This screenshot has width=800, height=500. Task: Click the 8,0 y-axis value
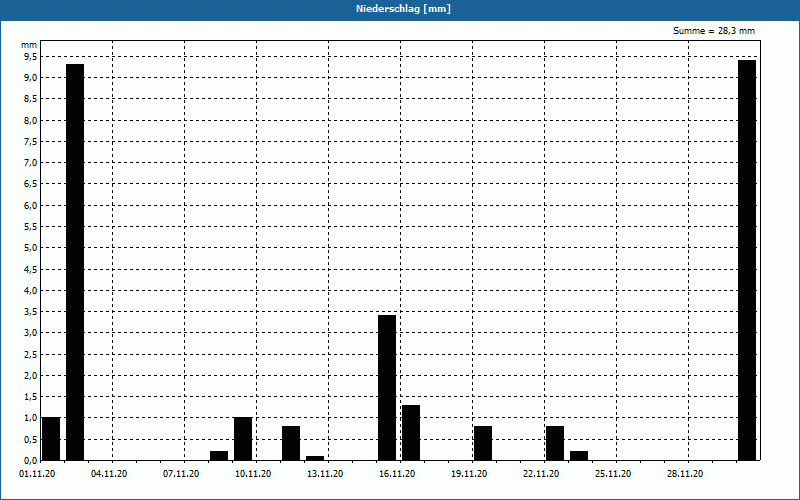click(x=31, y=120)
